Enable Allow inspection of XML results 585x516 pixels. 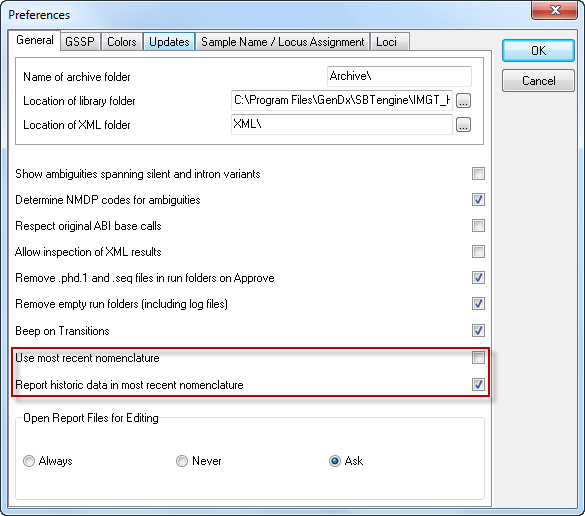pos(478,252)
